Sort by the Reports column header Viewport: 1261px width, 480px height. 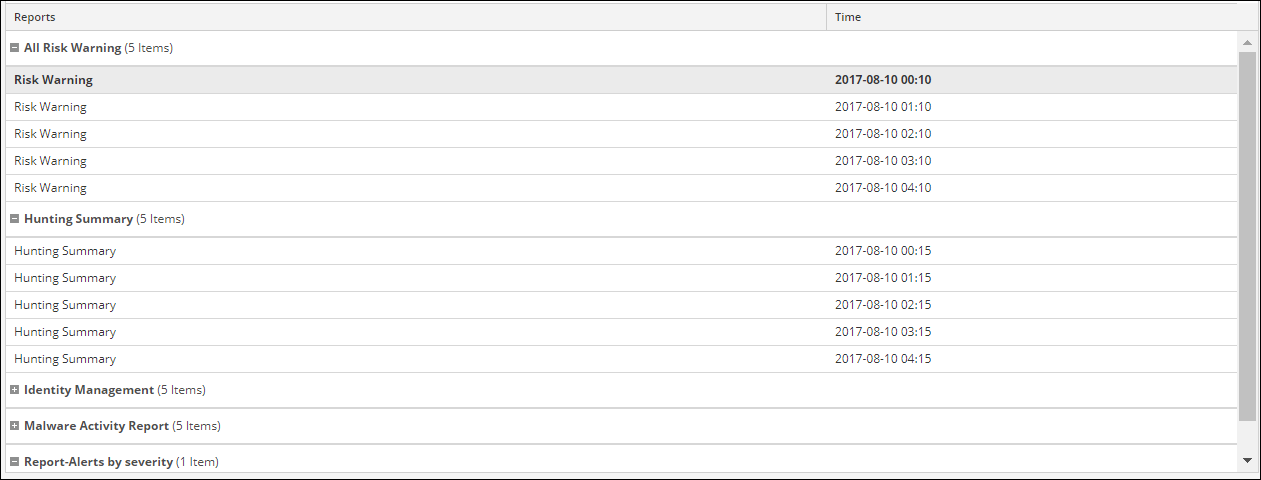(x=35, y=17)
